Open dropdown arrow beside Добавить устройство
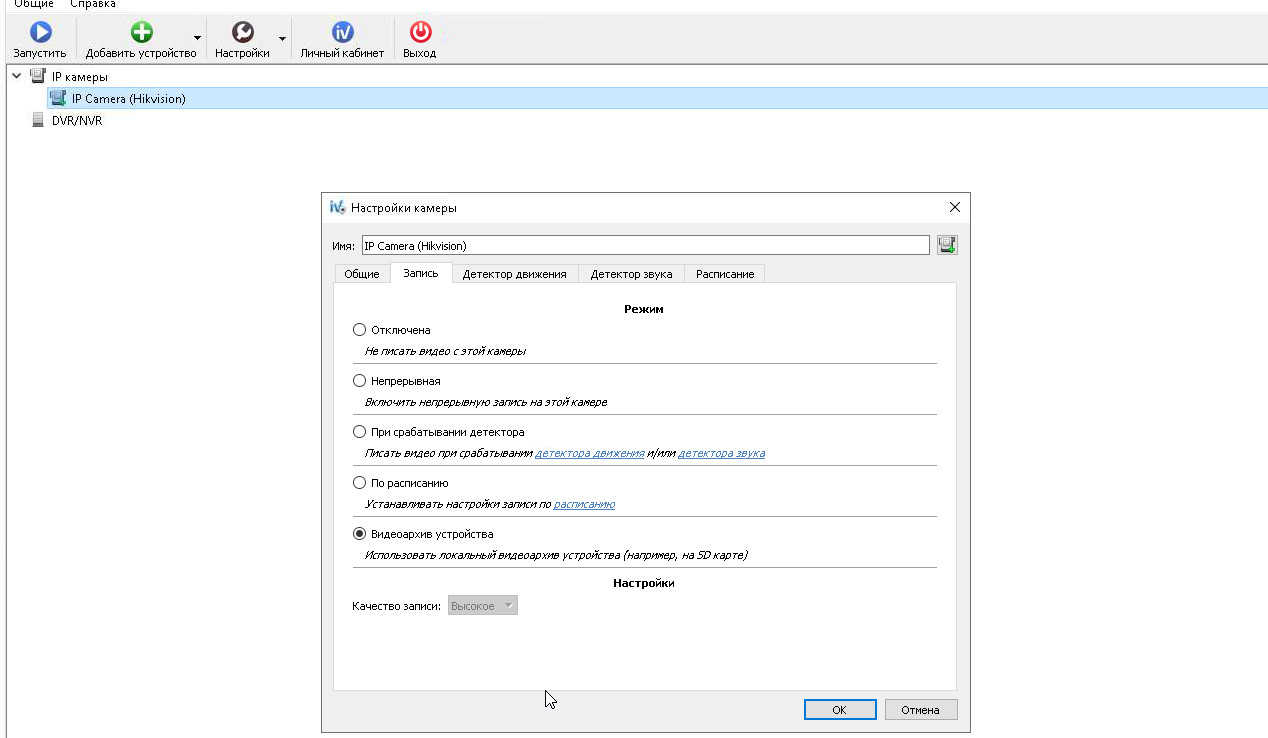 [x=197, y=39]
